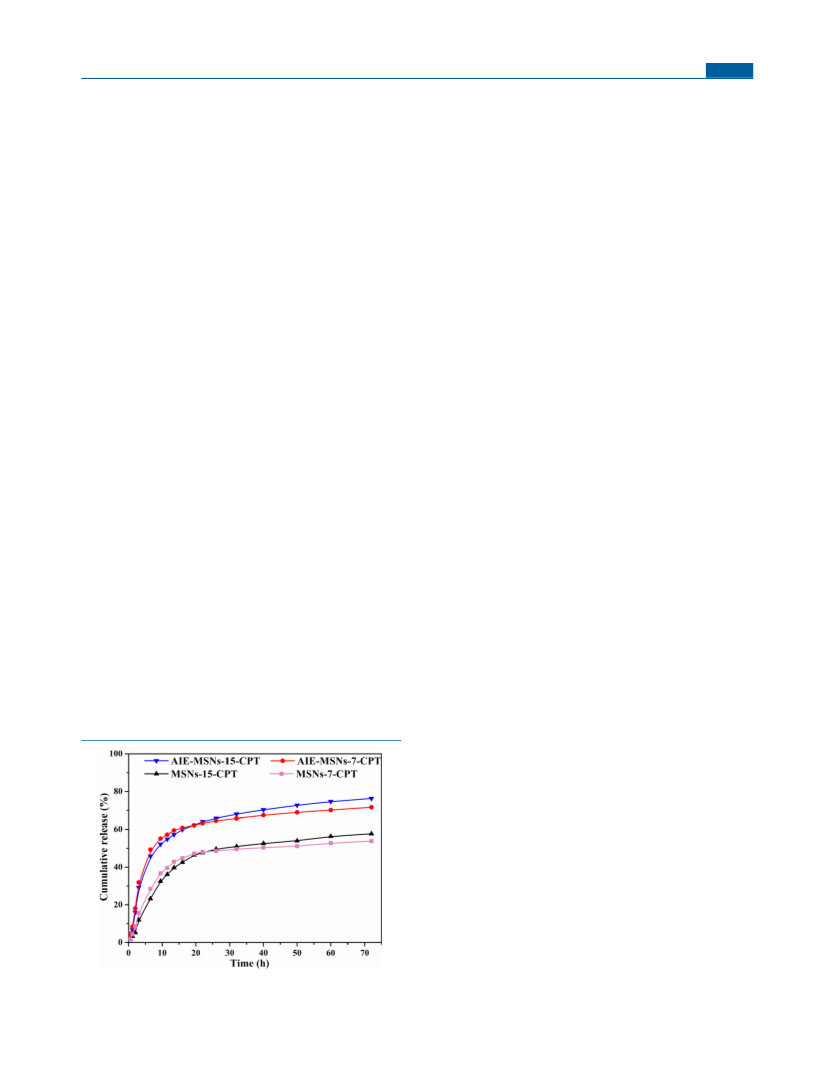
Task: Select the red circle legend marker
Action: 283,761
